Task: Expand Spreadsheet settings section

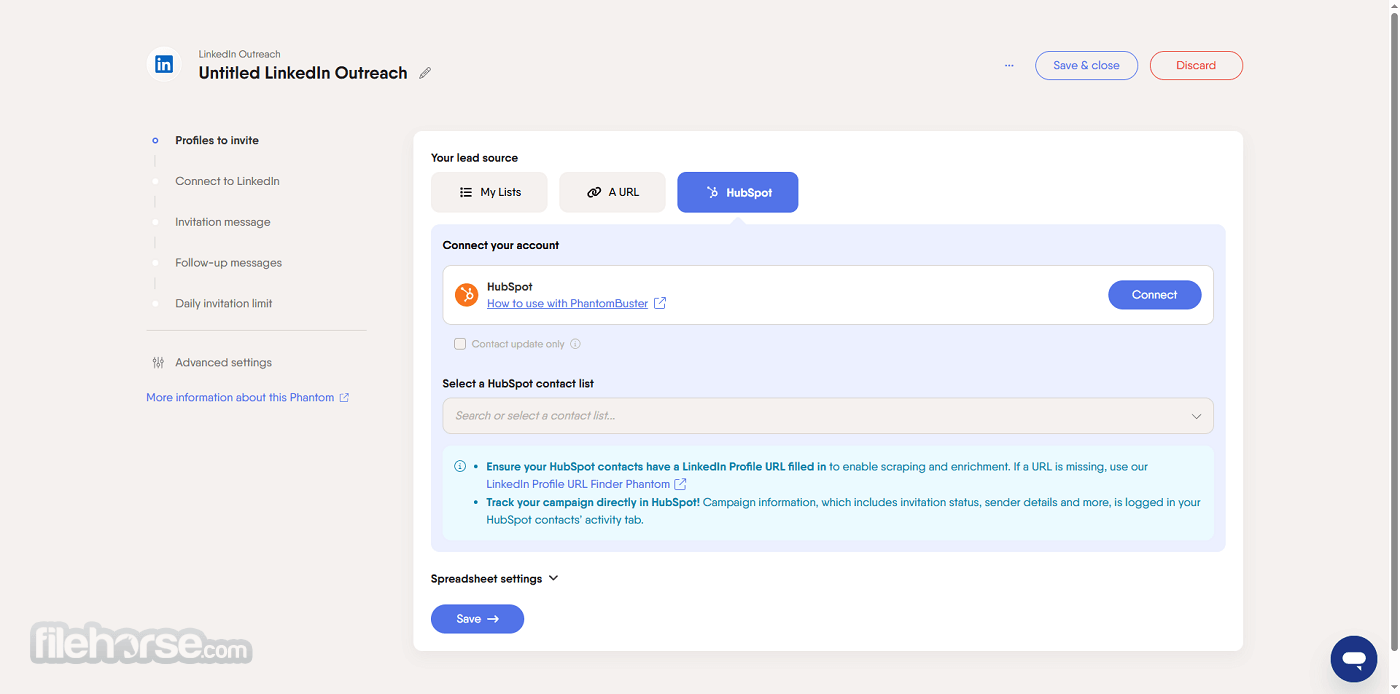Action: [x=495, y=579]
